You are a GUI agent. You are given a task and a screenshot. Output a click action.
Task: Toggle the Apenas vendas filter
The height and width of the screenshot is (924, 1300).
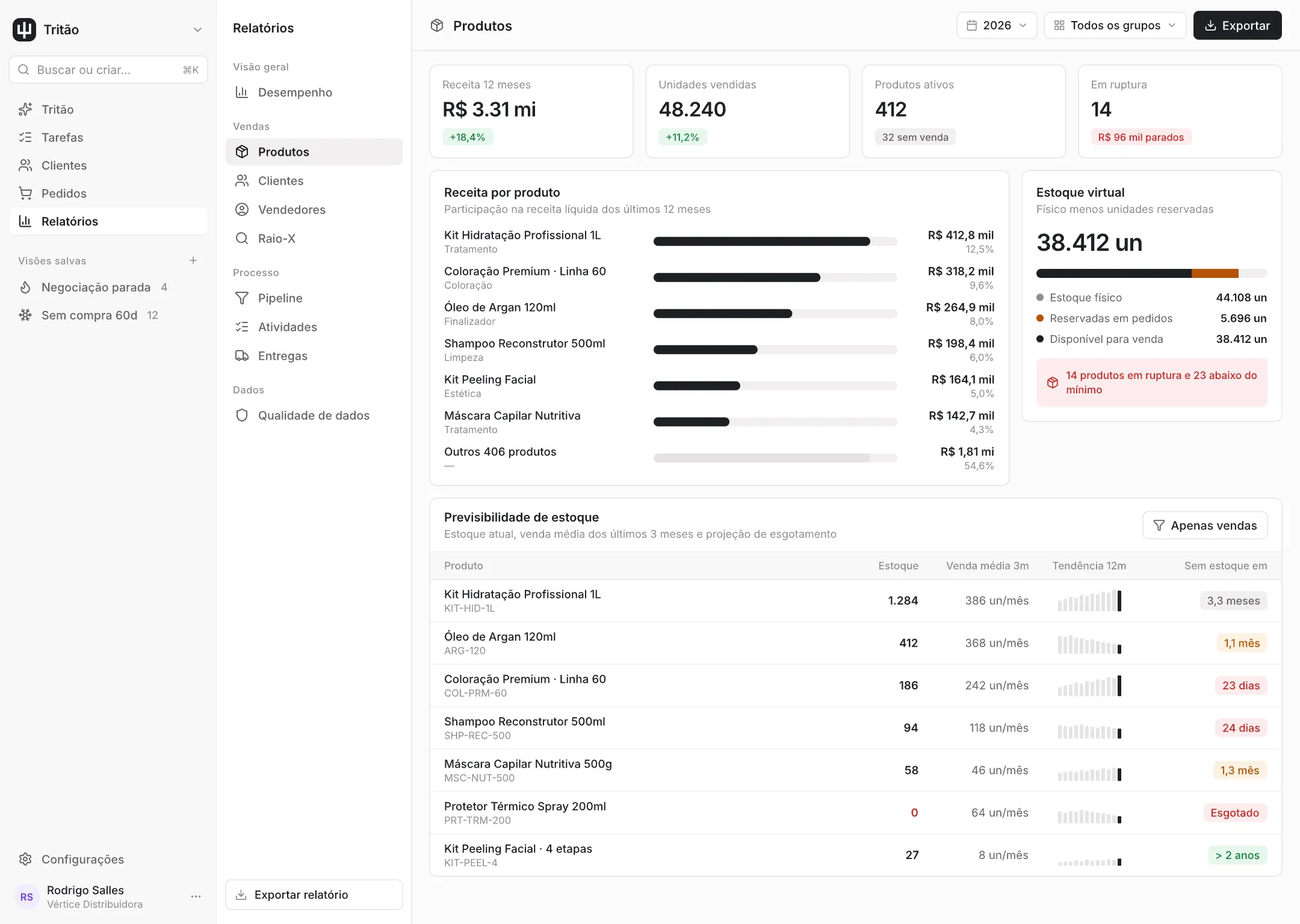point(1205,525)
